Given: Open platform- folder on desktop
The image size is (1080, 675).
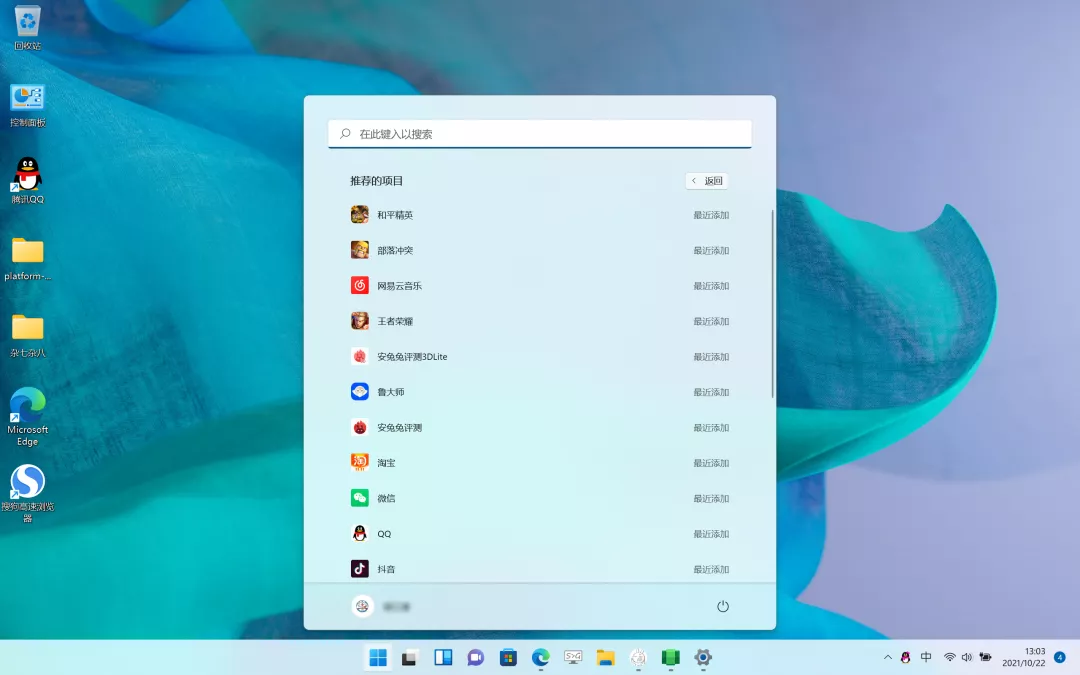Looking at the screenshot, I should coord(28,259).
